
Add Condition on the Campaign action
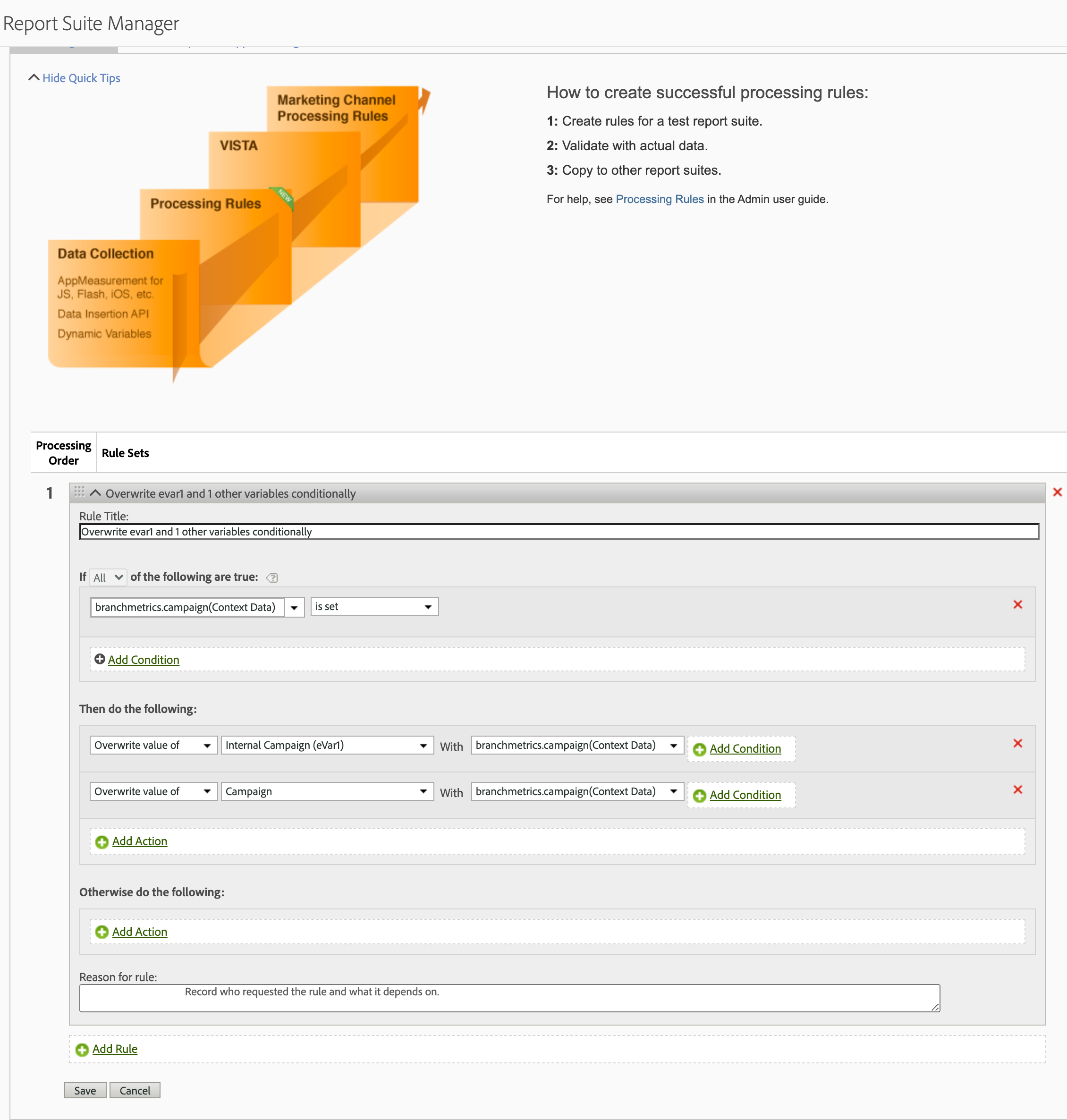coord(745,794)
